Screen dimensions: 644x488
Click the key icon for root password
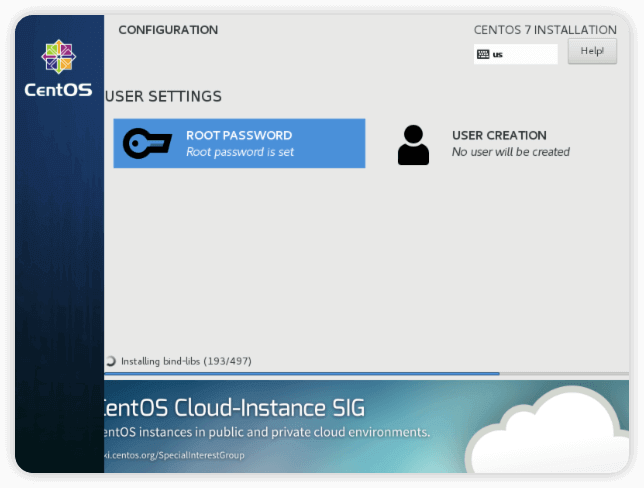(147, 143)
